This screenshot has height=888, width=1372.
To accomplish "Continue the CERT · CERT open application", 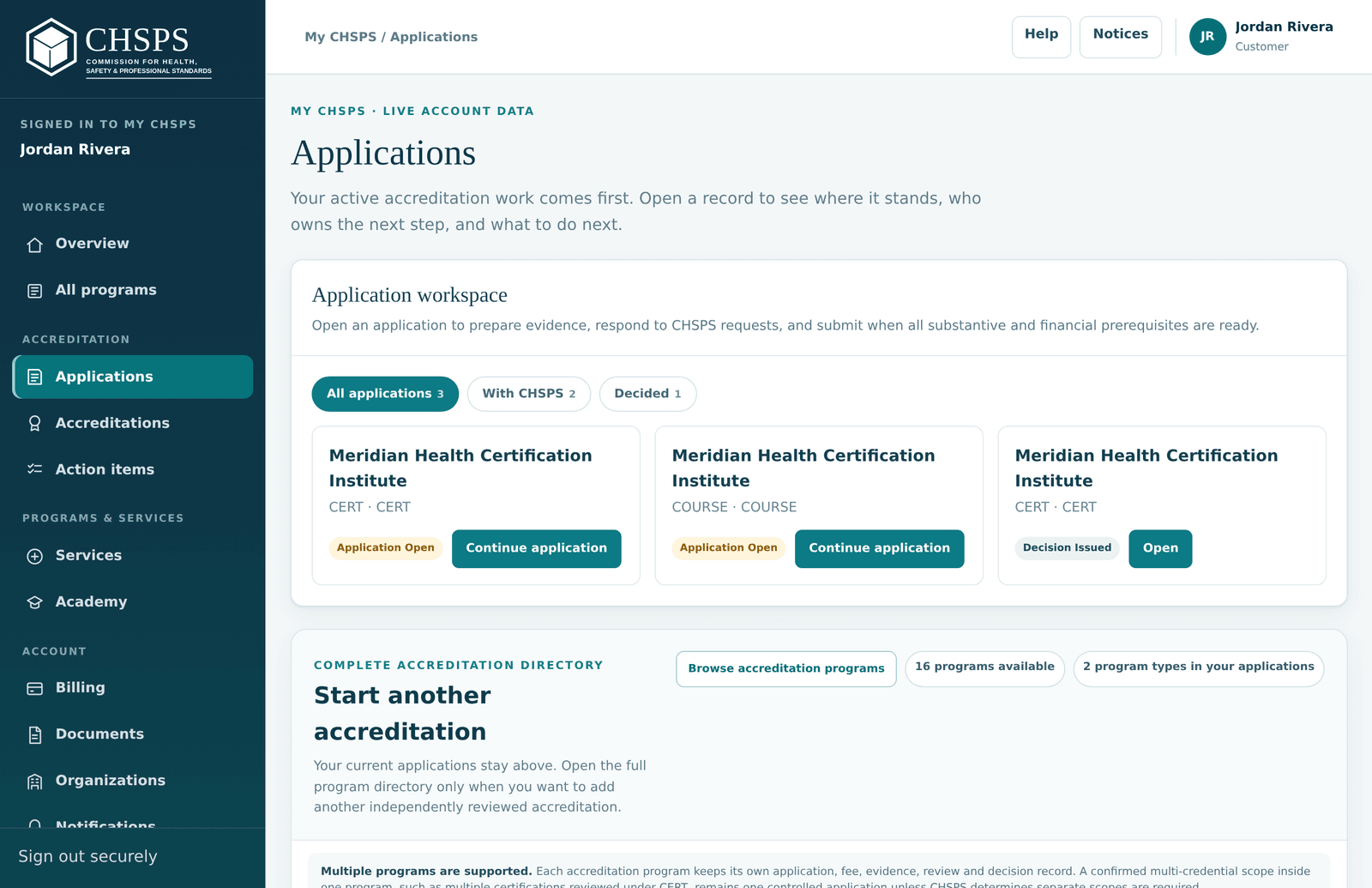I will pos(536,548).
